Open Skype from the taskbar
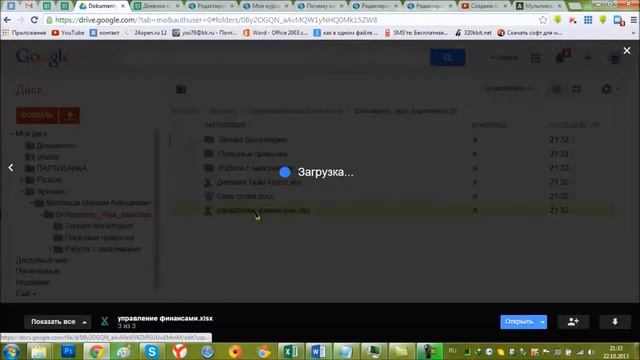 click(151, 351)
